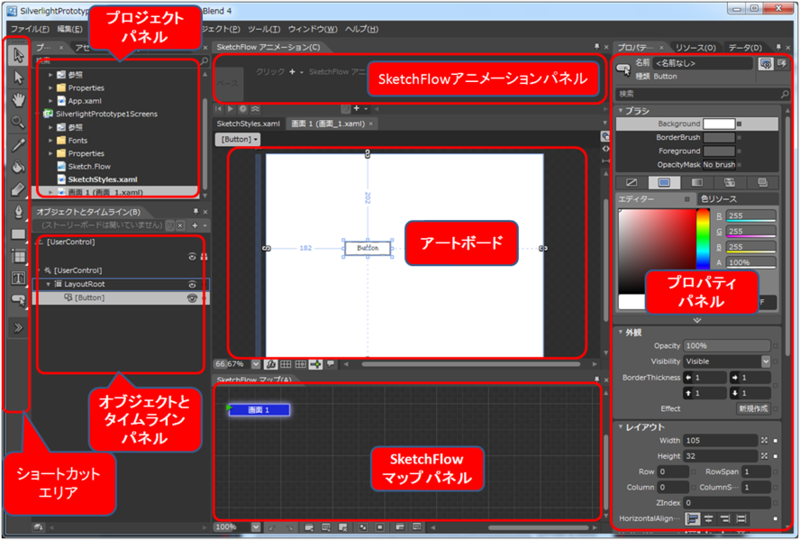Click the BorderBrush color swatch

719,137
